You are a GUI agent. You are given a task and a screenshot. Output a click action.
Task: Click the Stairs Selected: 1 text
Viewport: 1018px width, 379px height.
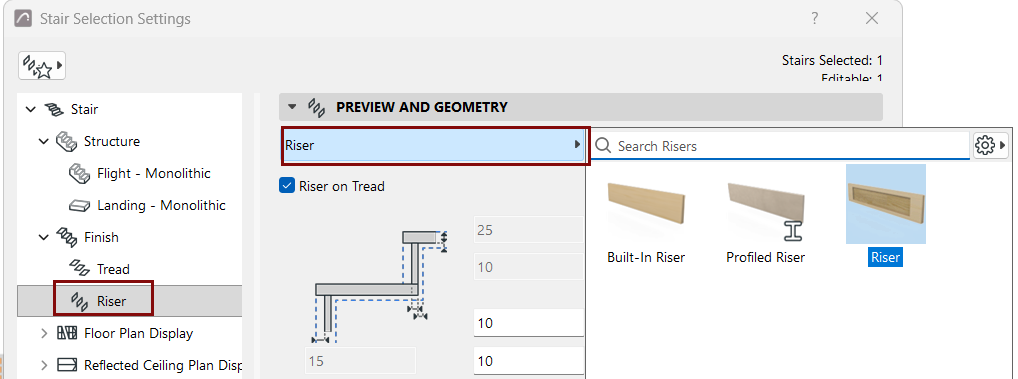[x=832, y=61]
